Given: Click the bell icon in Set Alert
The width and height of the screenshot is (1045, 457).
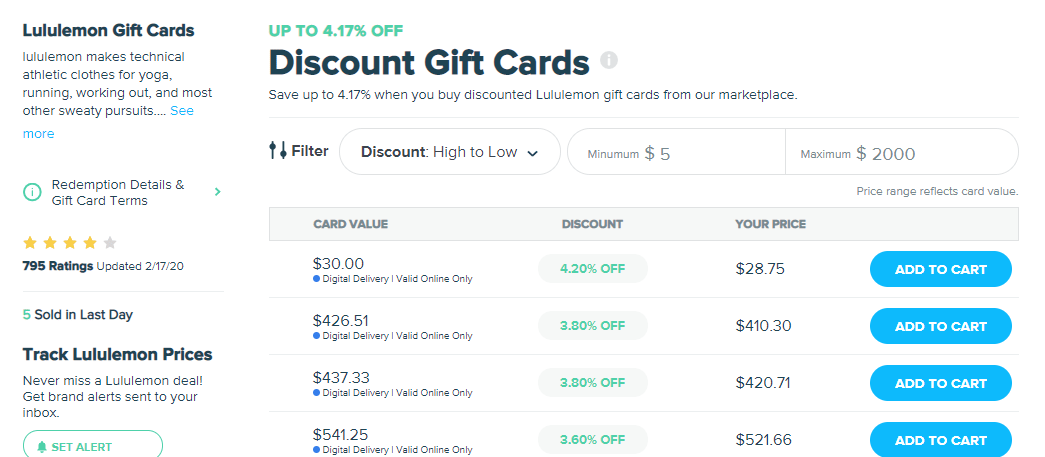Looking at the screenshot, I should tap(42, 447).
